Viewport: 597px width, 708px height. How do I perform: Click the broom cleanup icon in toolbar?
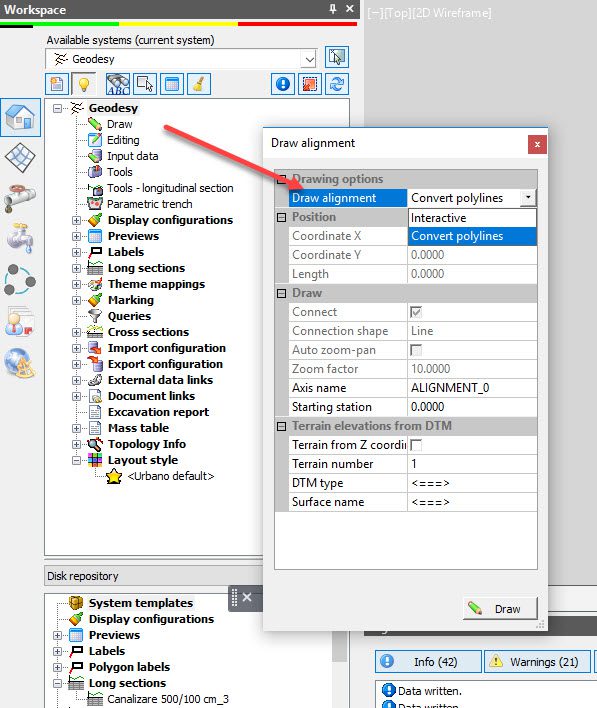coord(199,84)
